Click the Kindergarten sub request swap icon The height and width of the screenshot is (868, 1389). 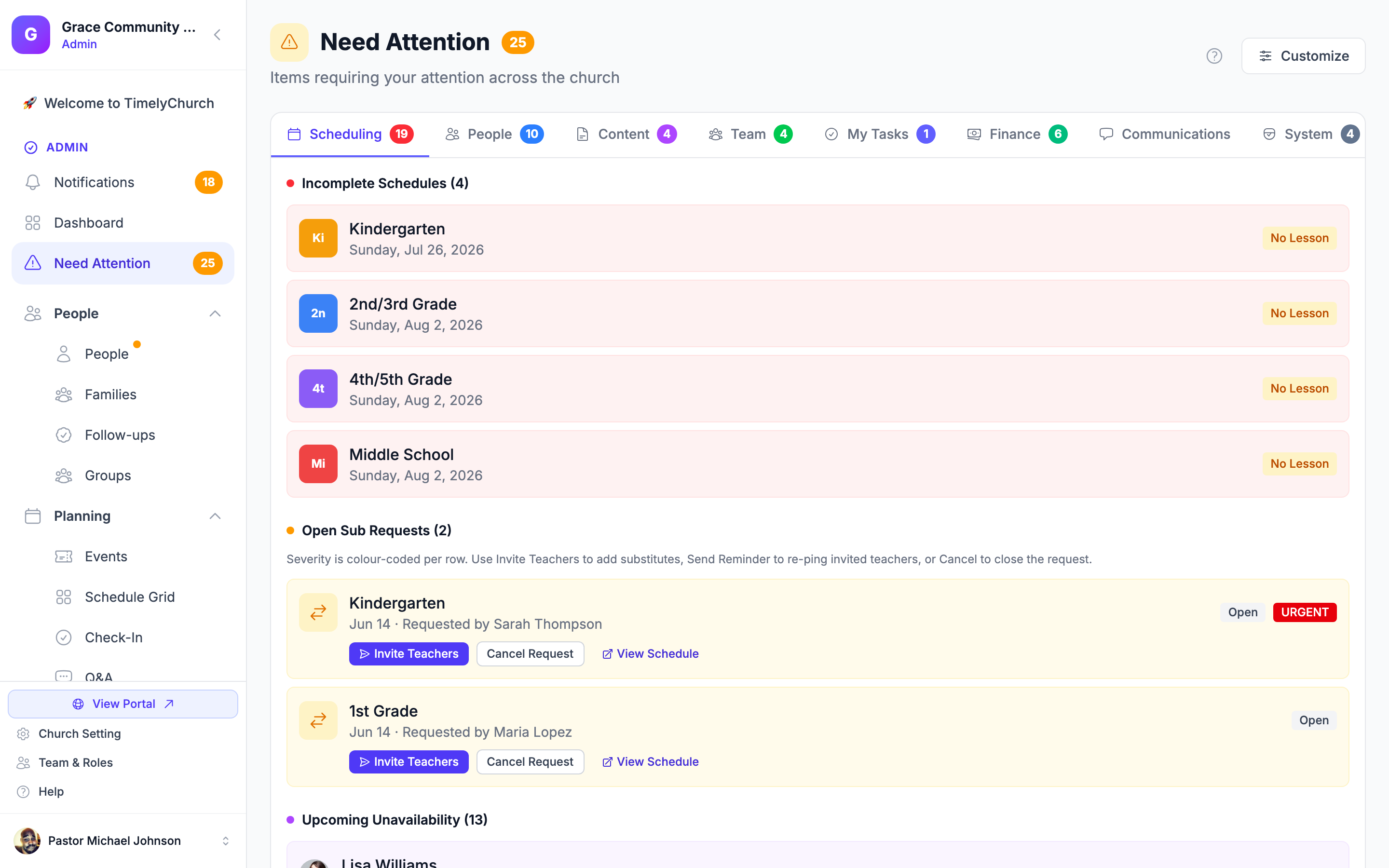[318, 612]
